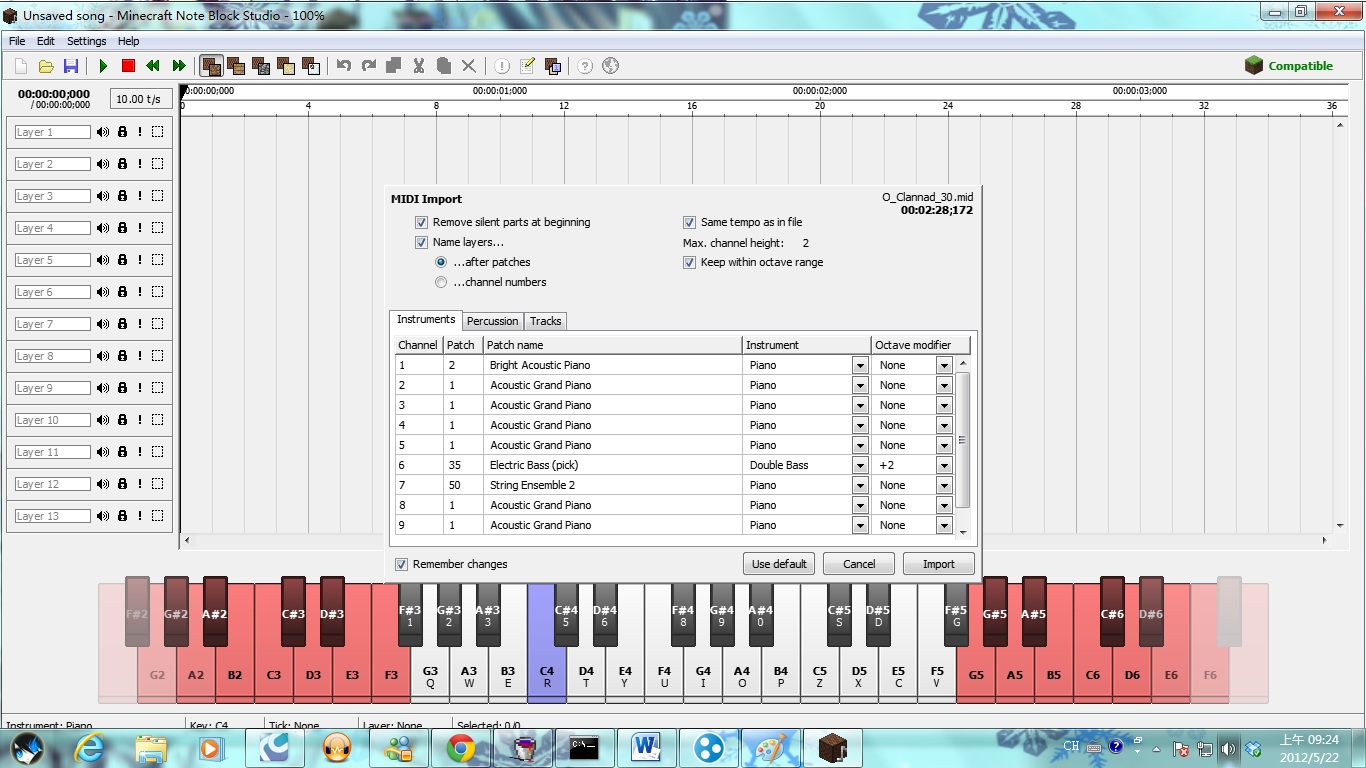Click the channel list vertical scrollbar

tap(963, 440)
